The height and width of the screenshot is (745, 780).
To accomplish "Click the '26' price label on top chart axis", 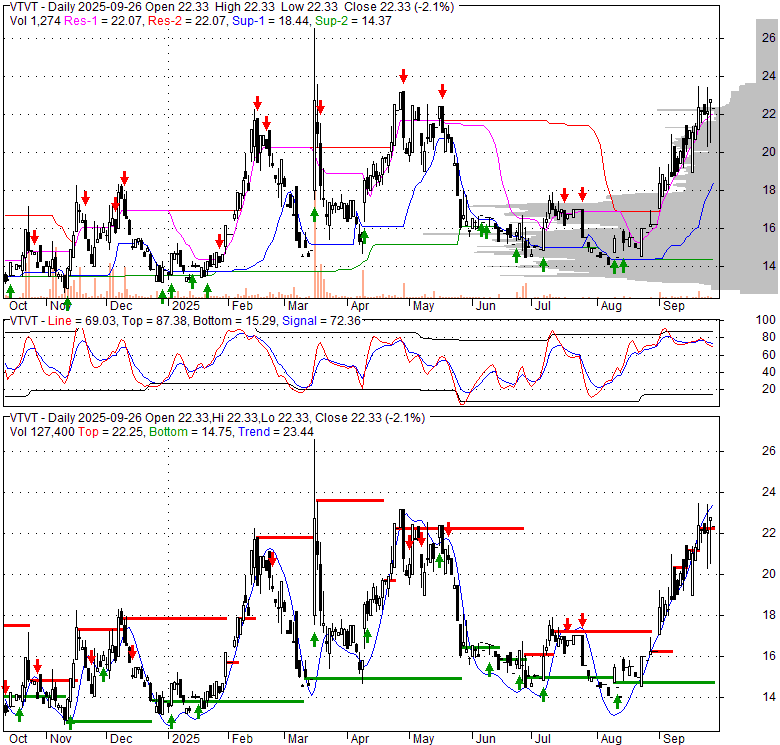I will 769,38.
